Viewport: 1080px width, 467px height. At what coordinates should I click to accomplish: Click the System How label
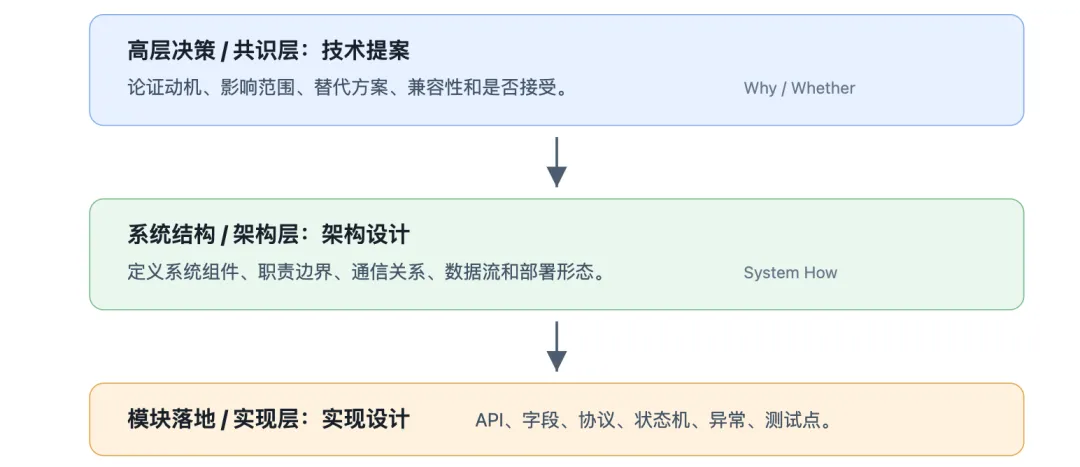790,273
